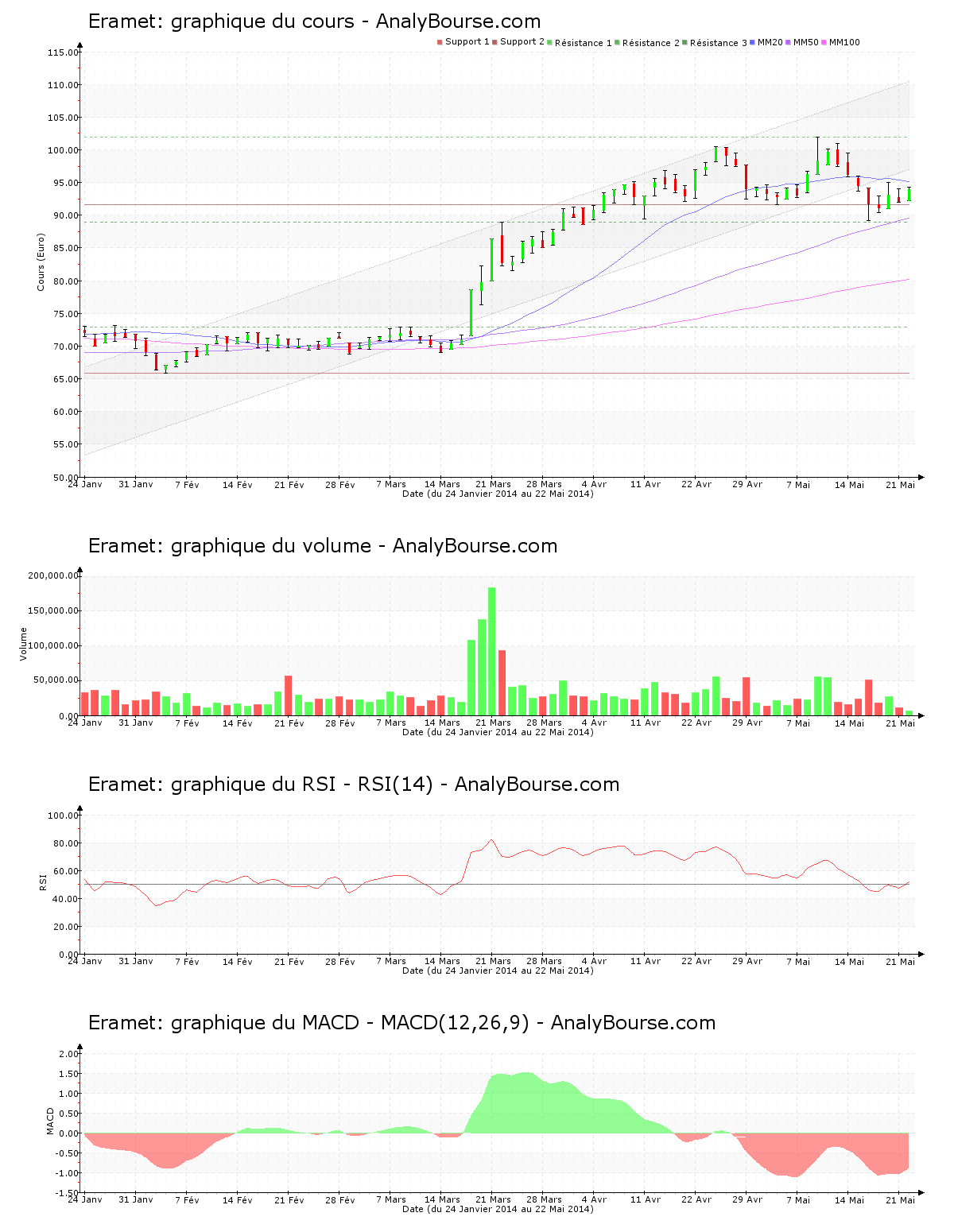The image size is (954, 1232).
Task: Click the RSI chart title 'graphique du RSI - RSI(14)'
Action: tap(302, 785)
